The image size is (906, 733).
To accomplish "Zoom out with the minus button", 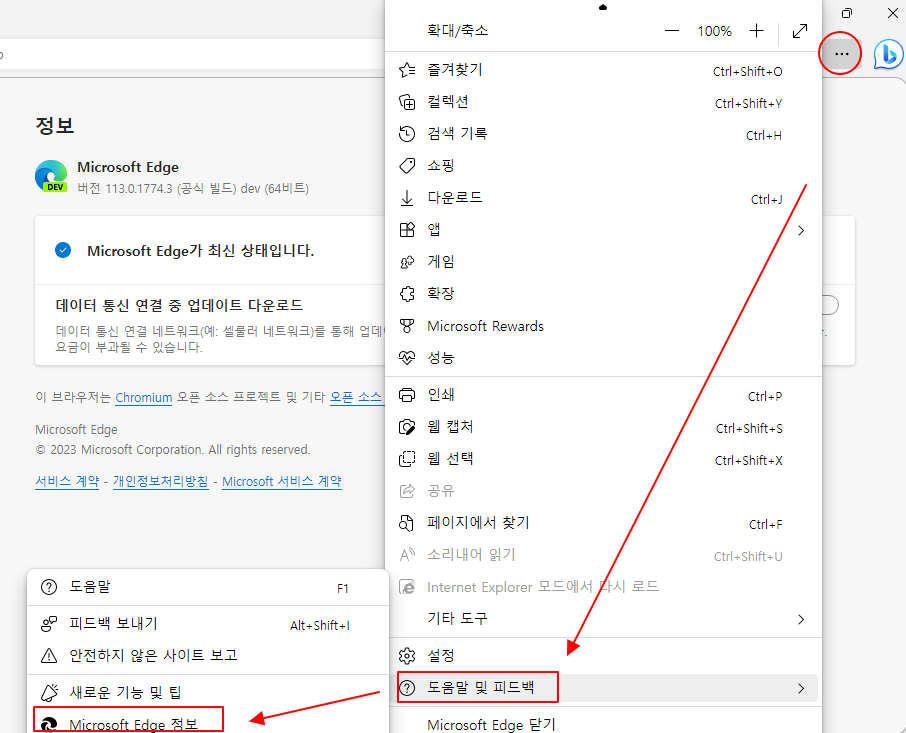I will 671,31.
